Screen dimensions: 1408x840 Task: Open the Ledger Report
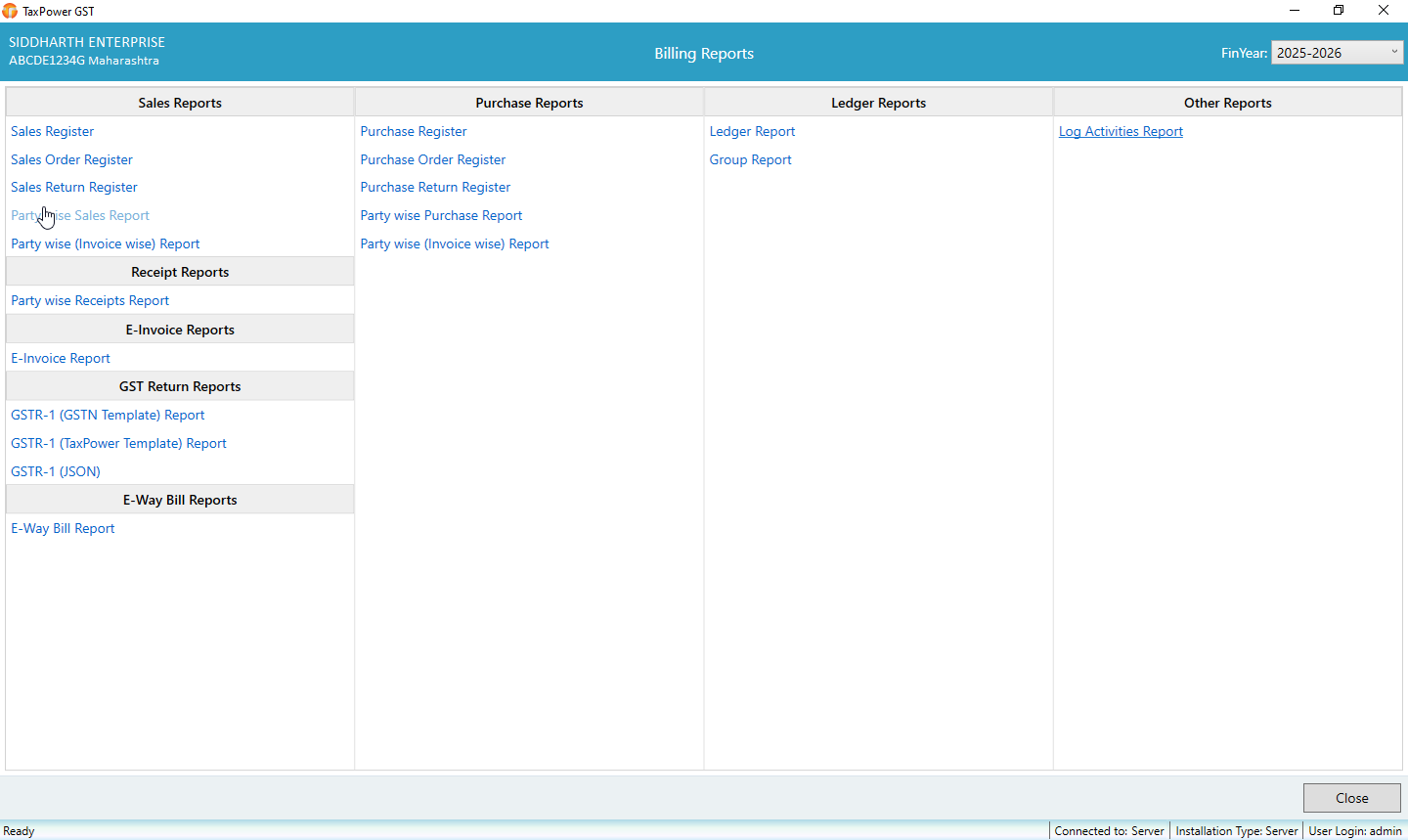tap(752, 131)
